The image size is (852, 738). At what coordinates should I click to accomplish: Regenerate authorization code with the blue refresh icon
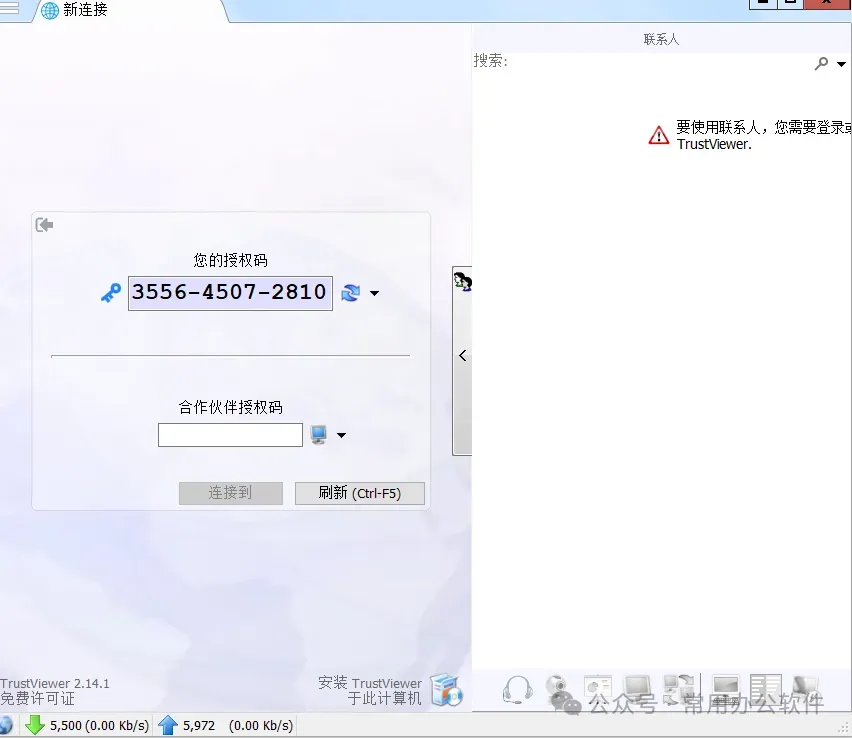pos(350,293)
